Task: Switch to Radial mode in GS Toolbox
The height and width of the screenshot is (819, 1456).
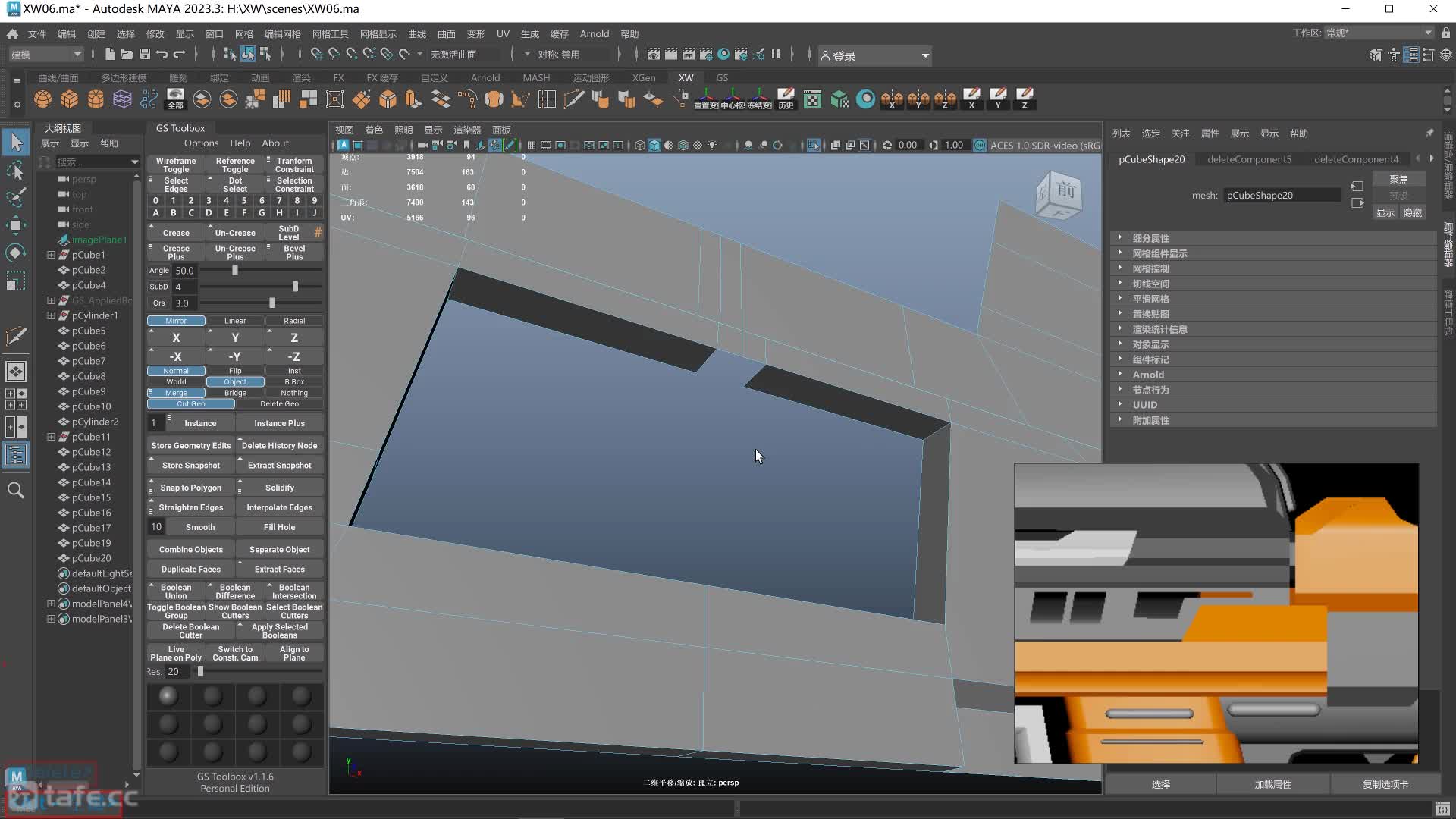Action: [294, 321]
